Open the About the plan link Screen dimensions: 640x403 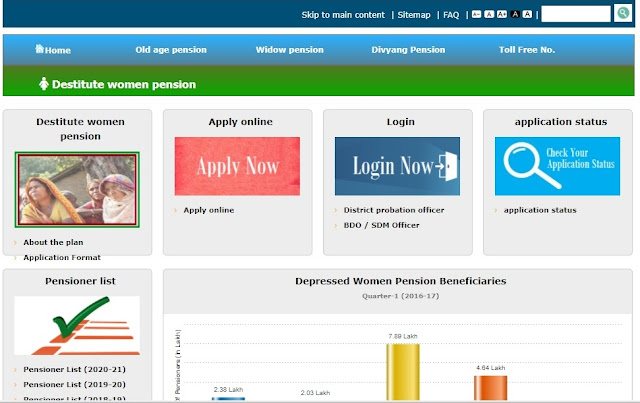pos(53,243)
